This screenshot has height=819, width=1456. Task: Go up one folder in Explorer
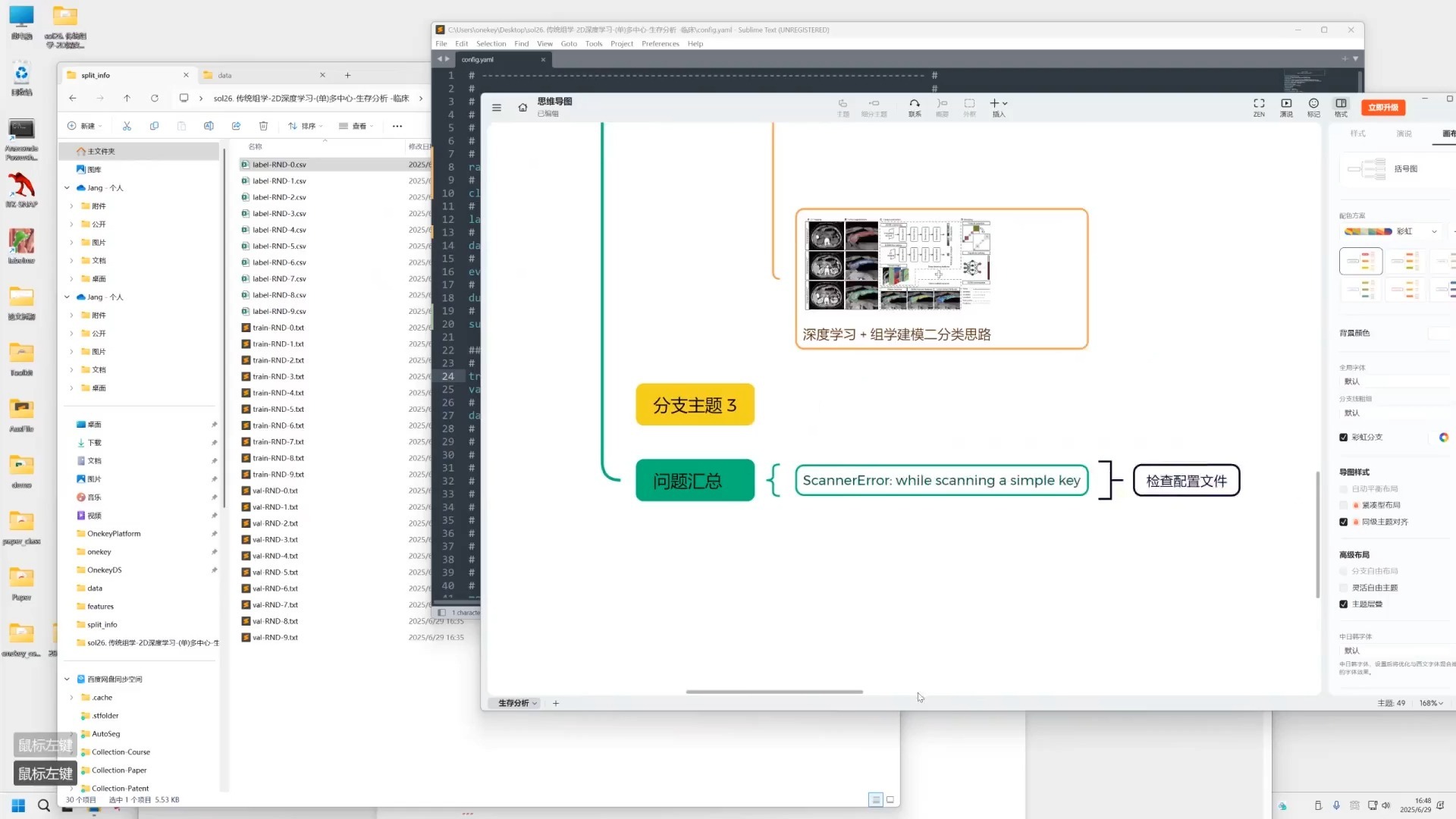(127, 98)
